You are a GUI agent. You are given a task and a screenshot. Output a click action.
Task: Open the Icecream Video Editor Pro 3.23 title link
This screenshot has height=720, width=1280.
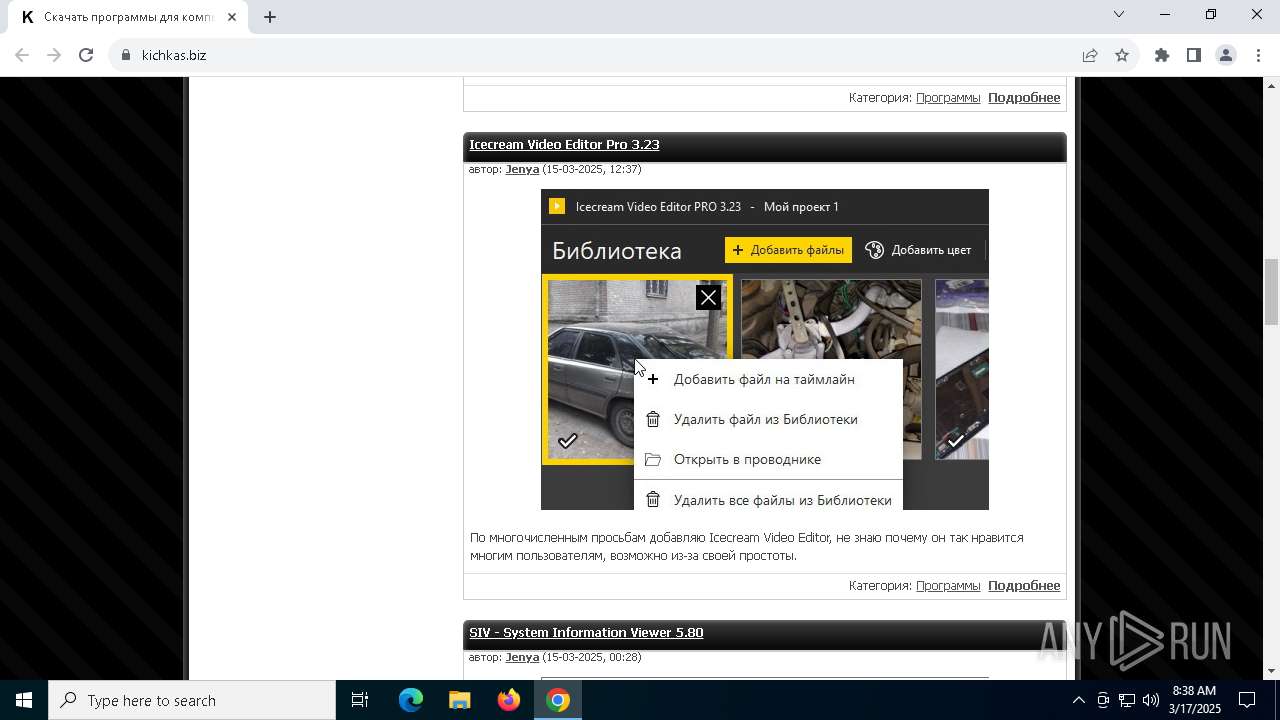pos(564,144)
